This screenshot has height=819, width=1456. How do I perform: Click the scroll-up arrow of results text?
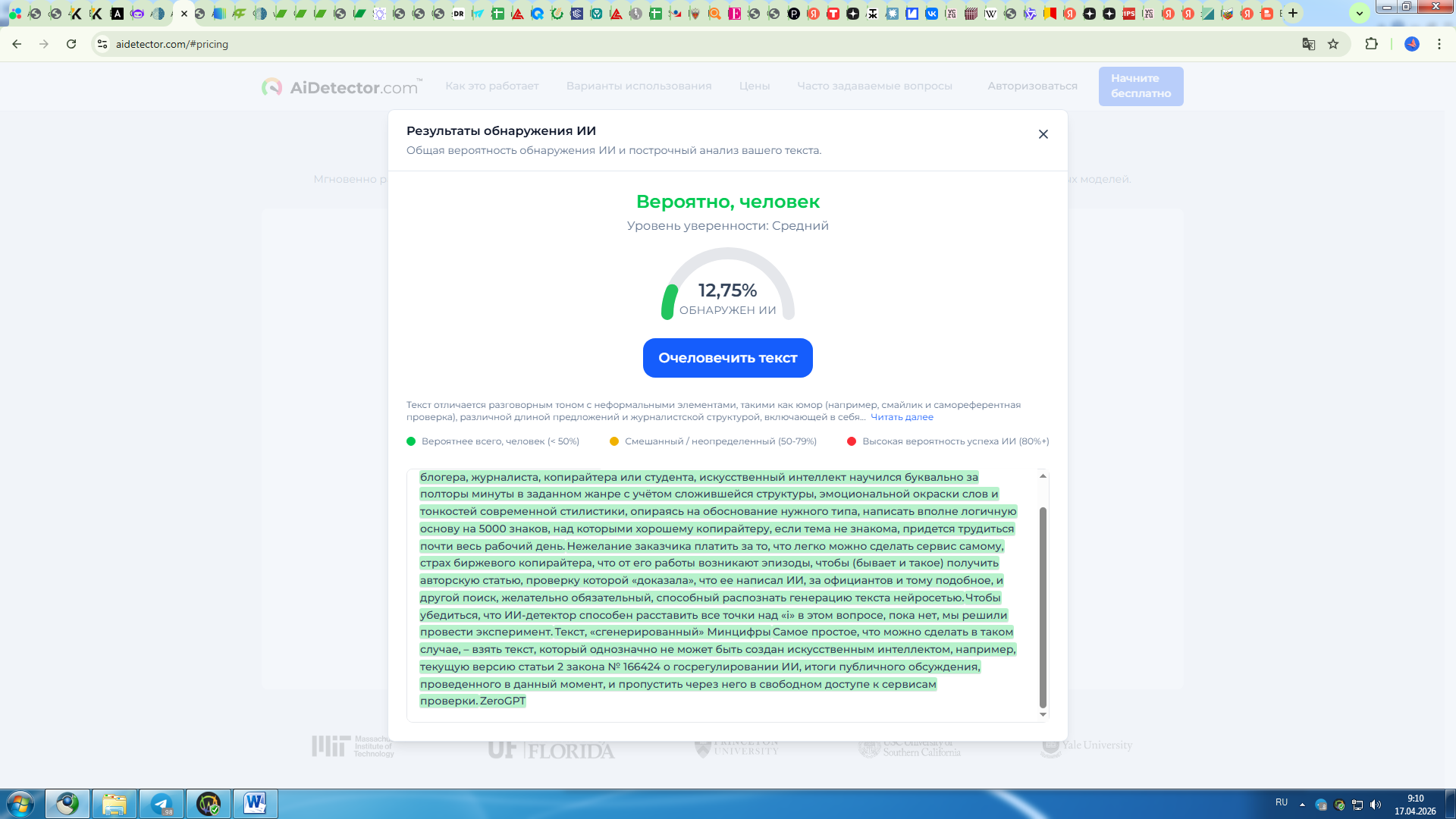click(x=1043, y=476)
